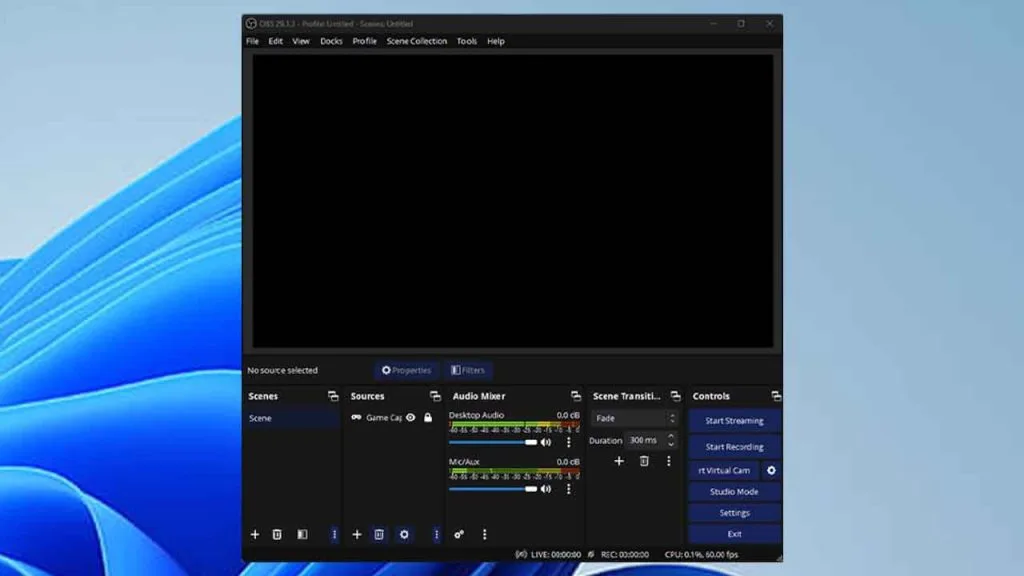Open advanced audio properties gears icon

coord(459,534)
